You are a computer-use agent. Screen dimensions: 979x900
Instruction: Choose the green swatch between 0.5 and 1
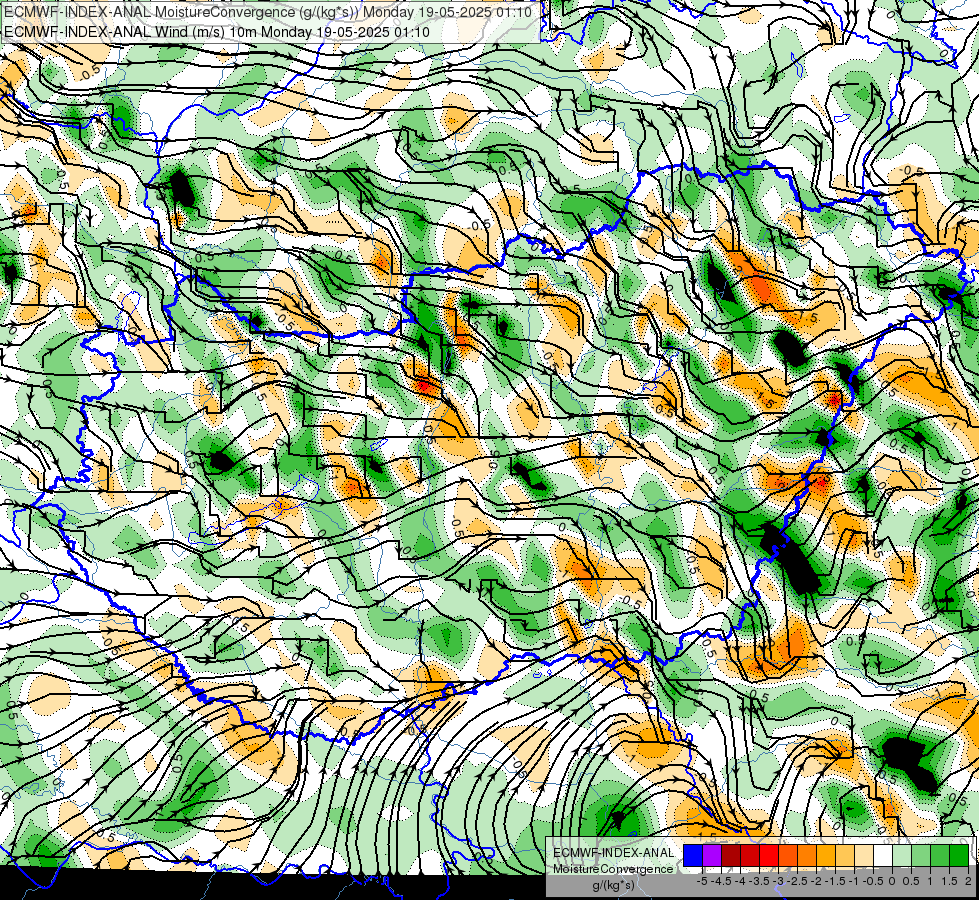[921, 855]
